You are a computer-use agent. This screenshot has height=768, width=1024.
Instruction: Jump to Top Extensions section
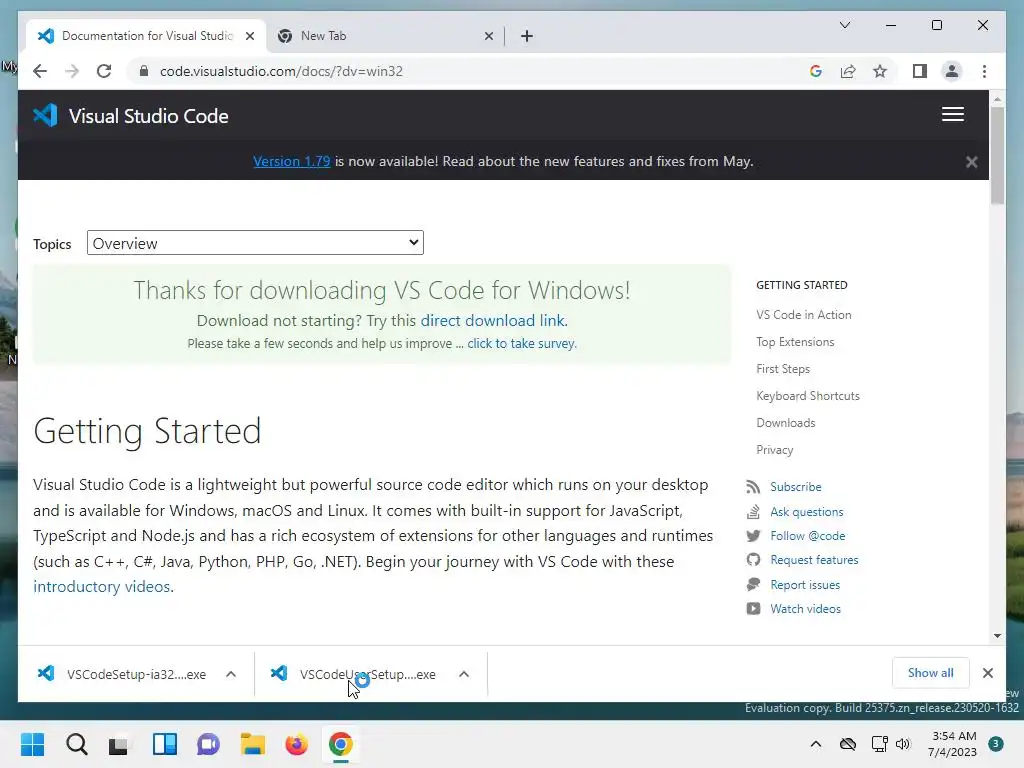coord(795,342)
